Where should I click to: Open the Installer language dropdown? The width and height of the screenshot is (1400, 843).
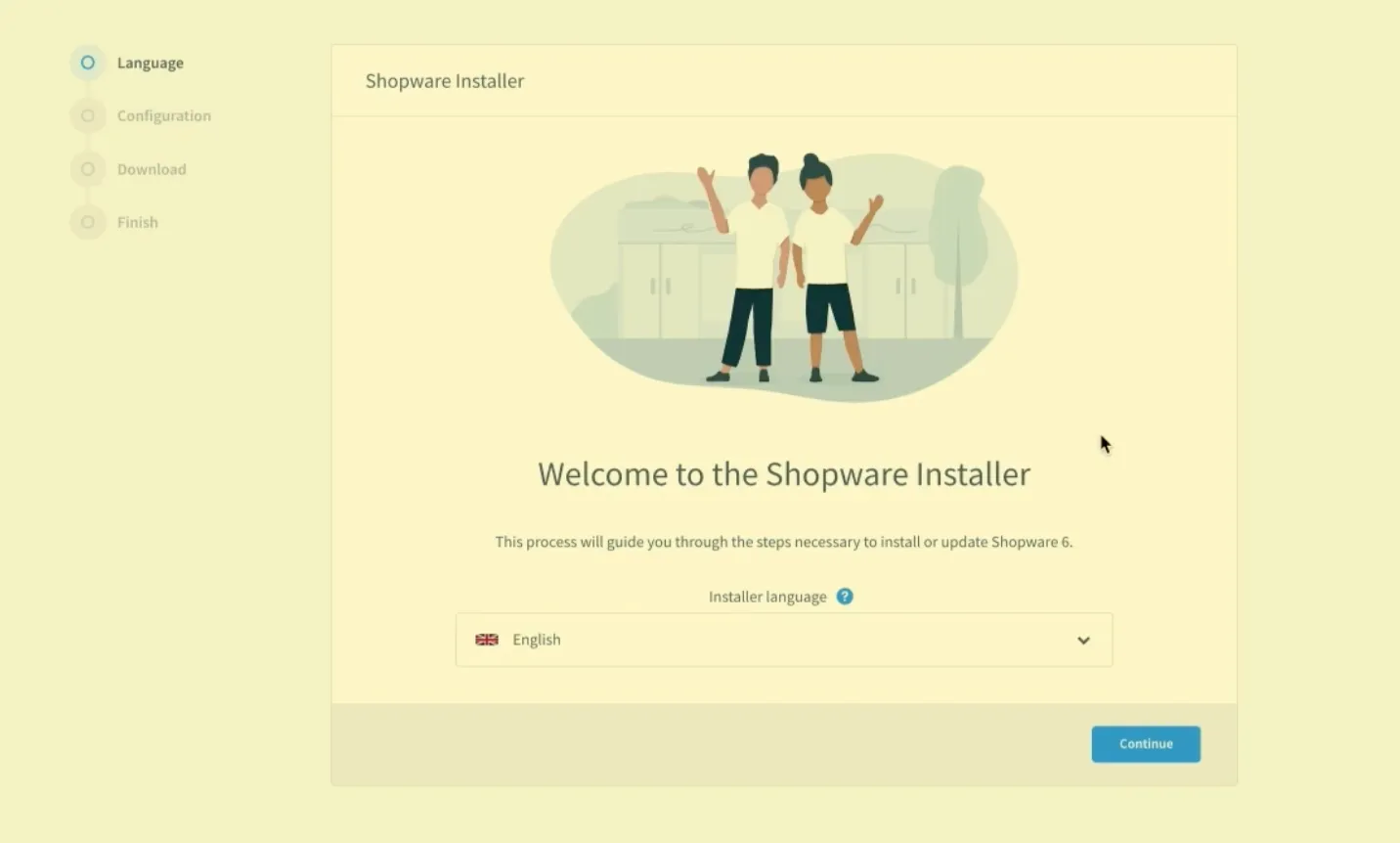point(784,640)
